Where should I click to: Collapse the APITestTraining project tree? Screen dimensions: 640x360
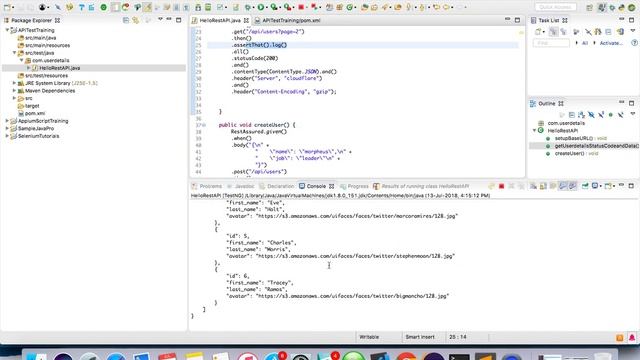(x=7, y=30)
